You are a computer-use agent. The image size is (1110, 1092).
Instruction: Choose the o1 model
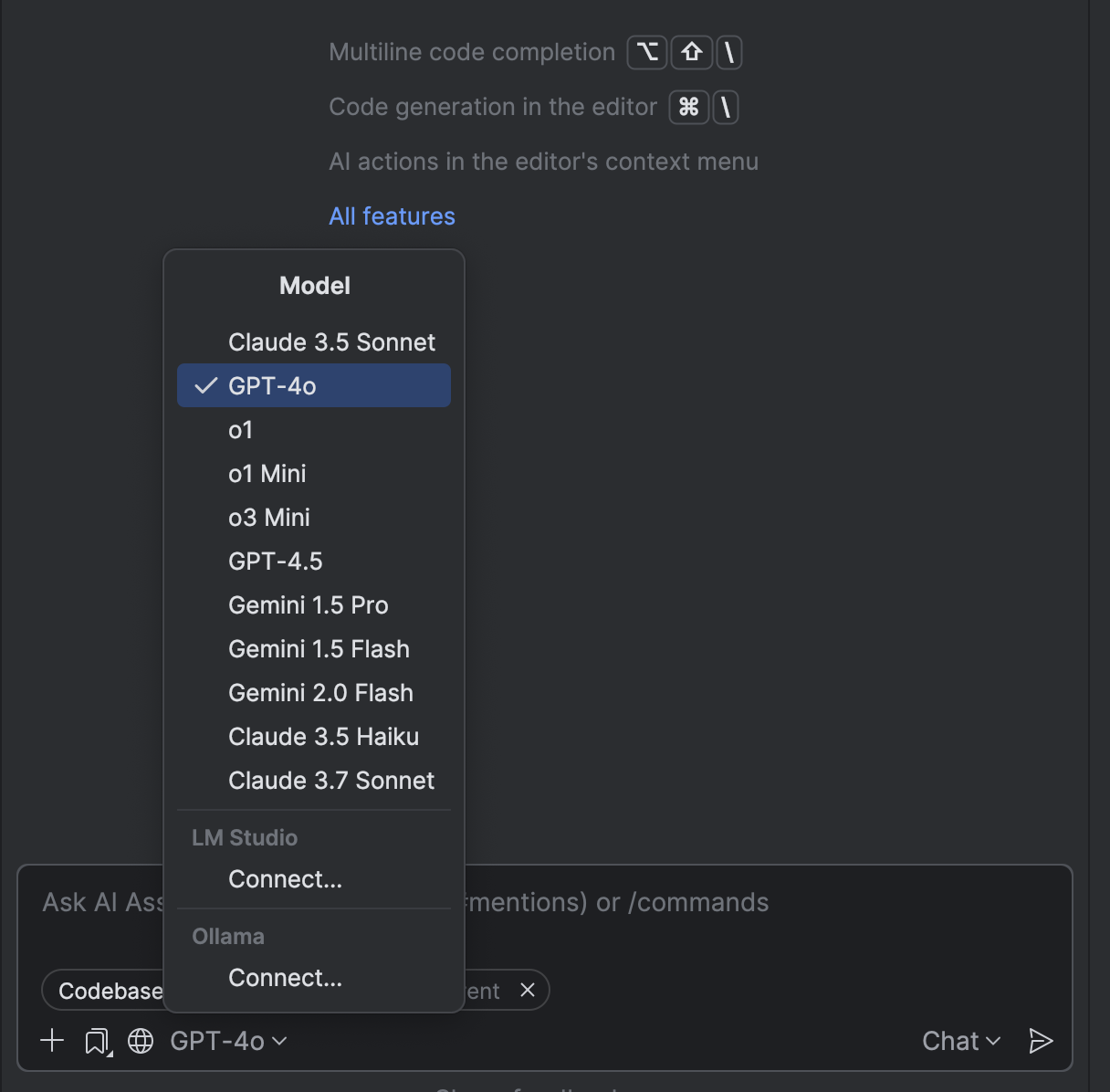pyautogui.click(x=313, y=429)
